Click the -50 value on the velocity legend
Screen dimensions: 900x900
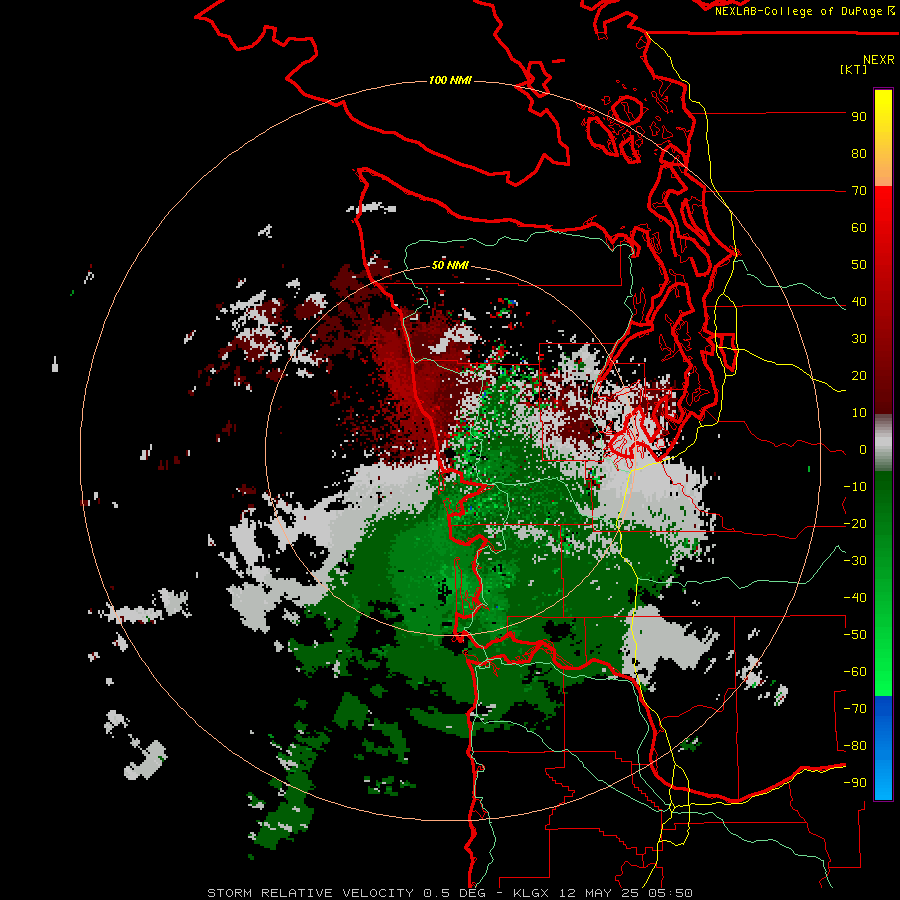pyautogui.click(x=855, y=635)
